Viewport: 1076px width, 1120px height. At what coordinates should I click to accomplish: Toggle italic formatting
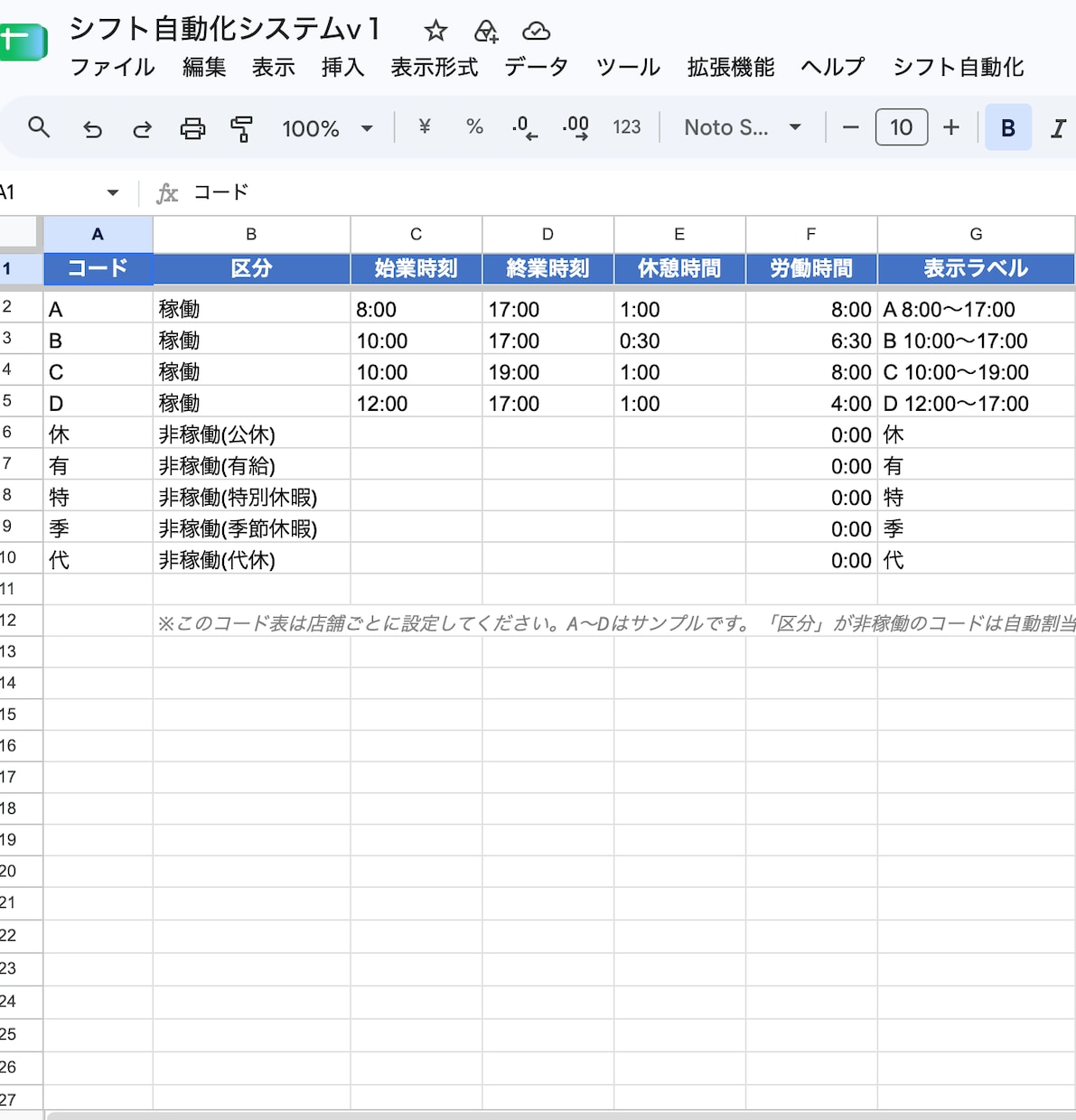click(x=1058, y=128)
